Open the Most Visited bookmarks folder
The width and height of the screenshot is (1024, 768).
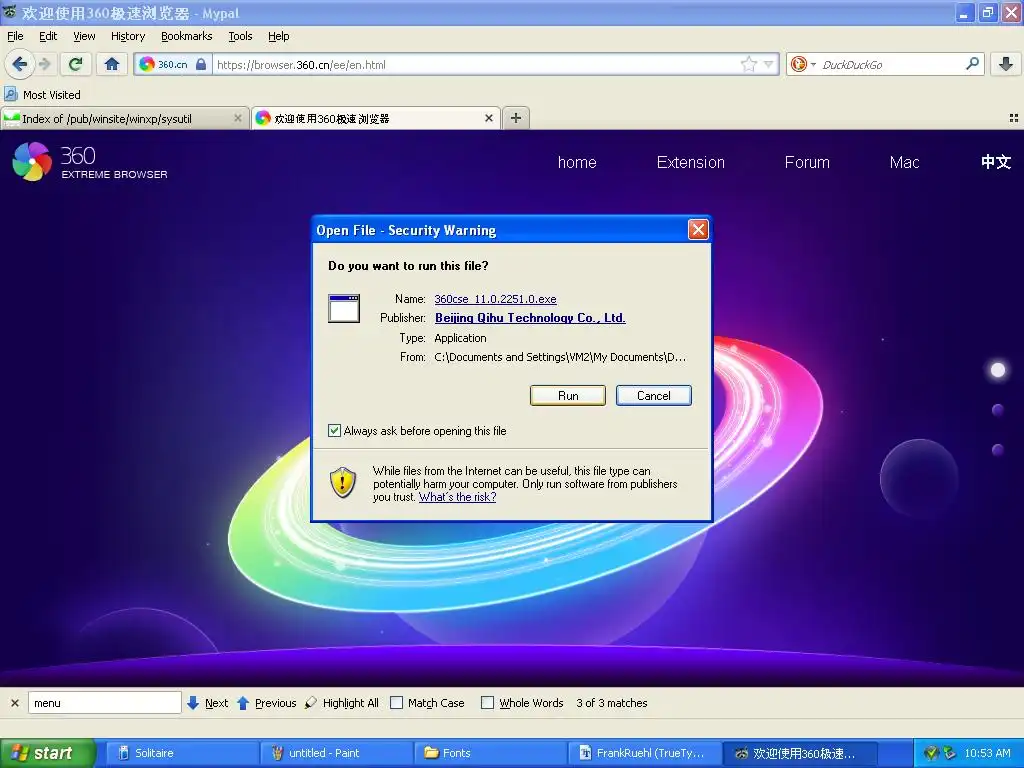43,95
